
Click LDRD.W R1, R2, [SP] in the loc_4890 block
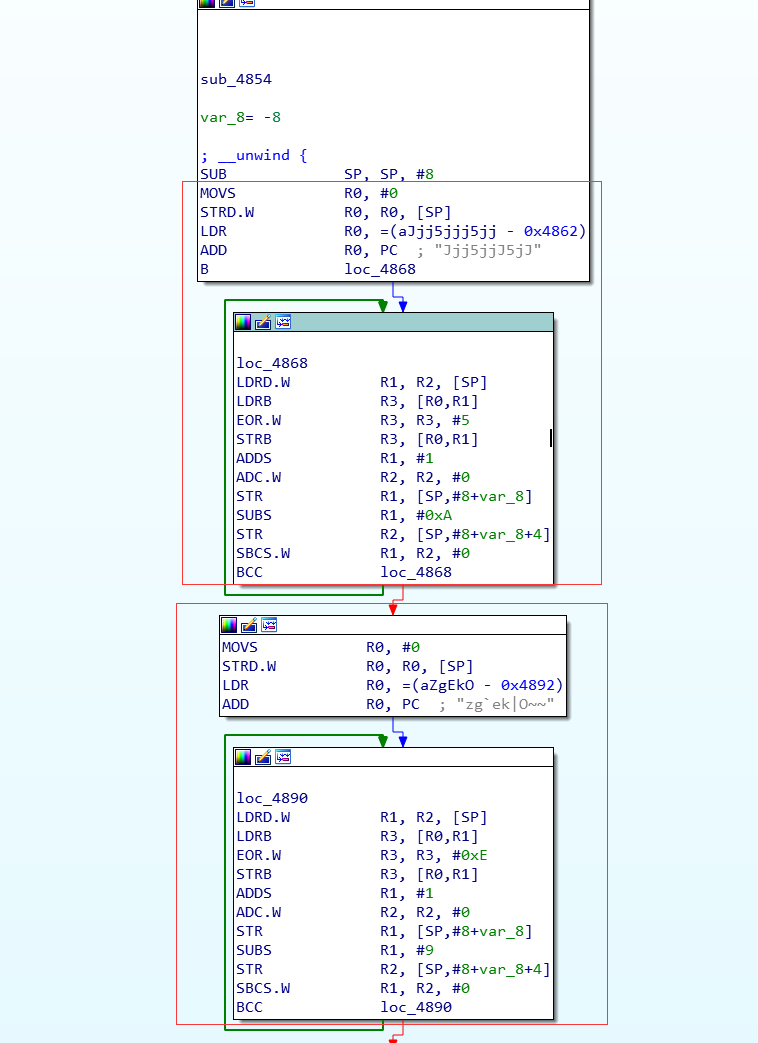pos(362,818)
